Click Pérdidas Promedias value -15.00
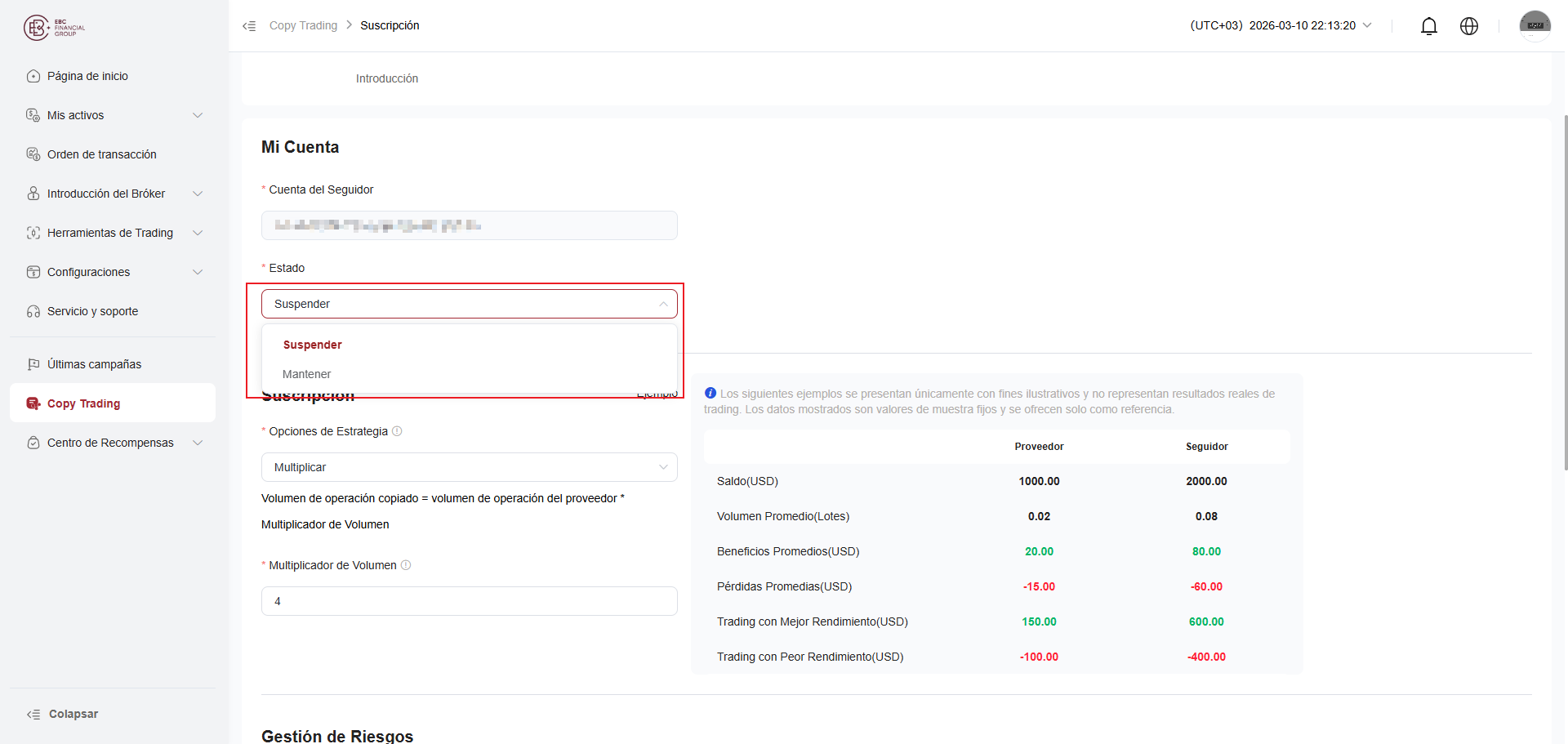This screenshot has height=744, width=1568. (x=1039, y=586)
